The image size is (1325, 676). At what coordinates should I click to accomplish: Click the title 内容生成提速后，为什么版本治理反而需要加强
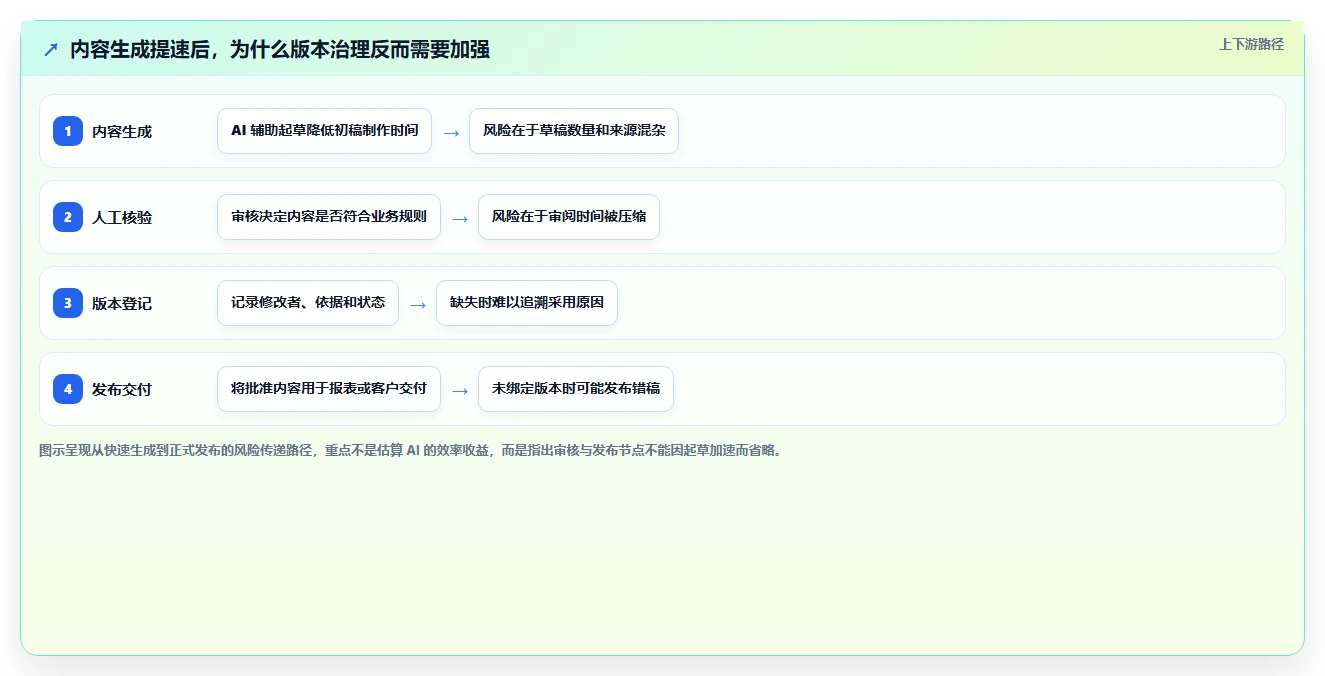(x=280, y=49)
